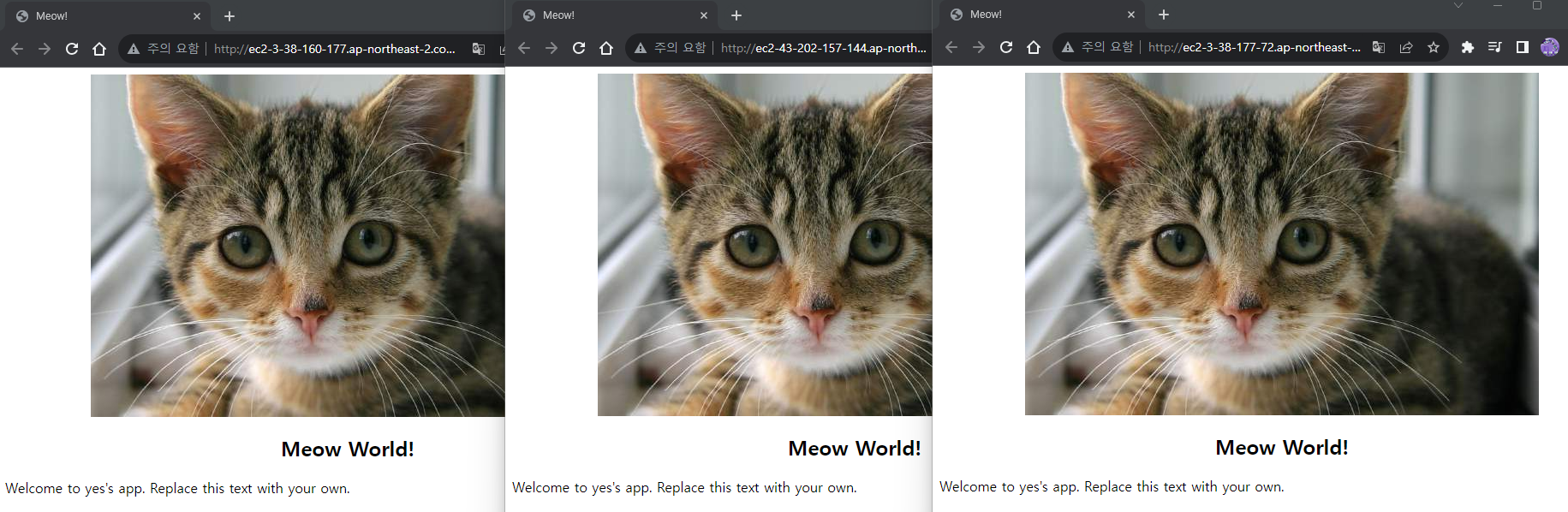1568x512 pixels.
Task: Select the Meow! tab in the left window
Action: (108, 16)
